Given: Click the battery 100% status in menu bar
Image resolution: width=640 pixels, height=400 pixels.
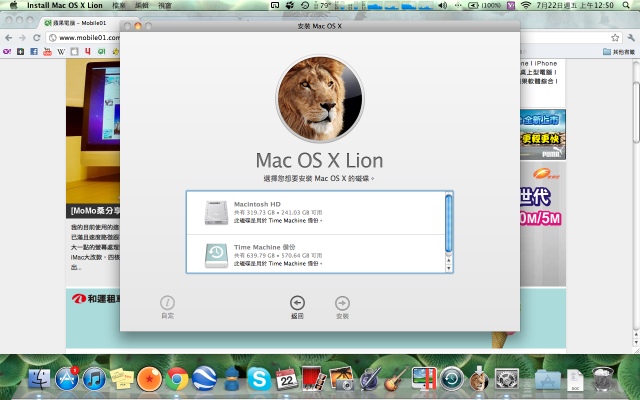Looking at the screenshot, I should point(484,5).
